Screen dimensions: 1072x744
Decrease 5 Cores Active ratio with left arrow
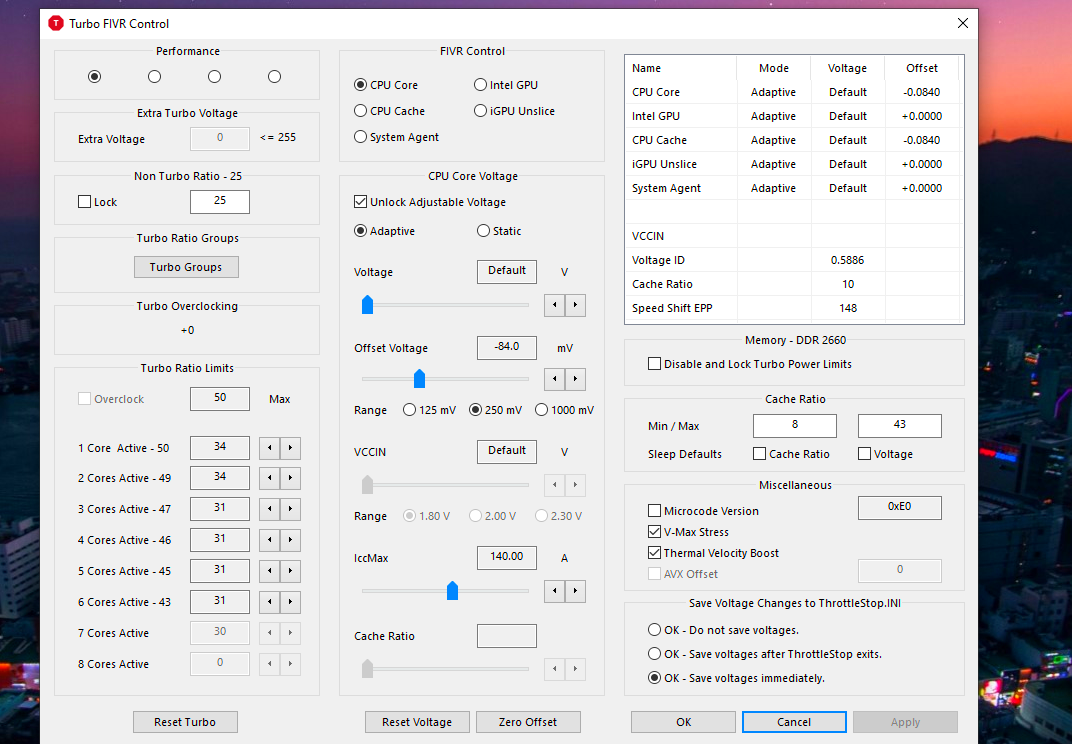point(269,570)
